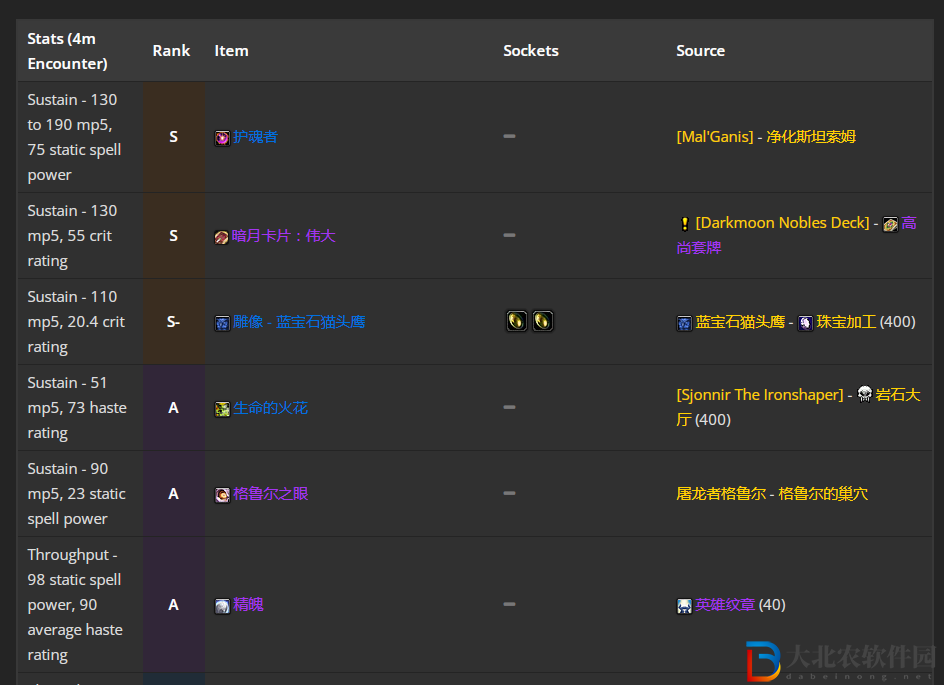Open the 珠宝加工 source link
944x685 pixels.
(846, 322)
